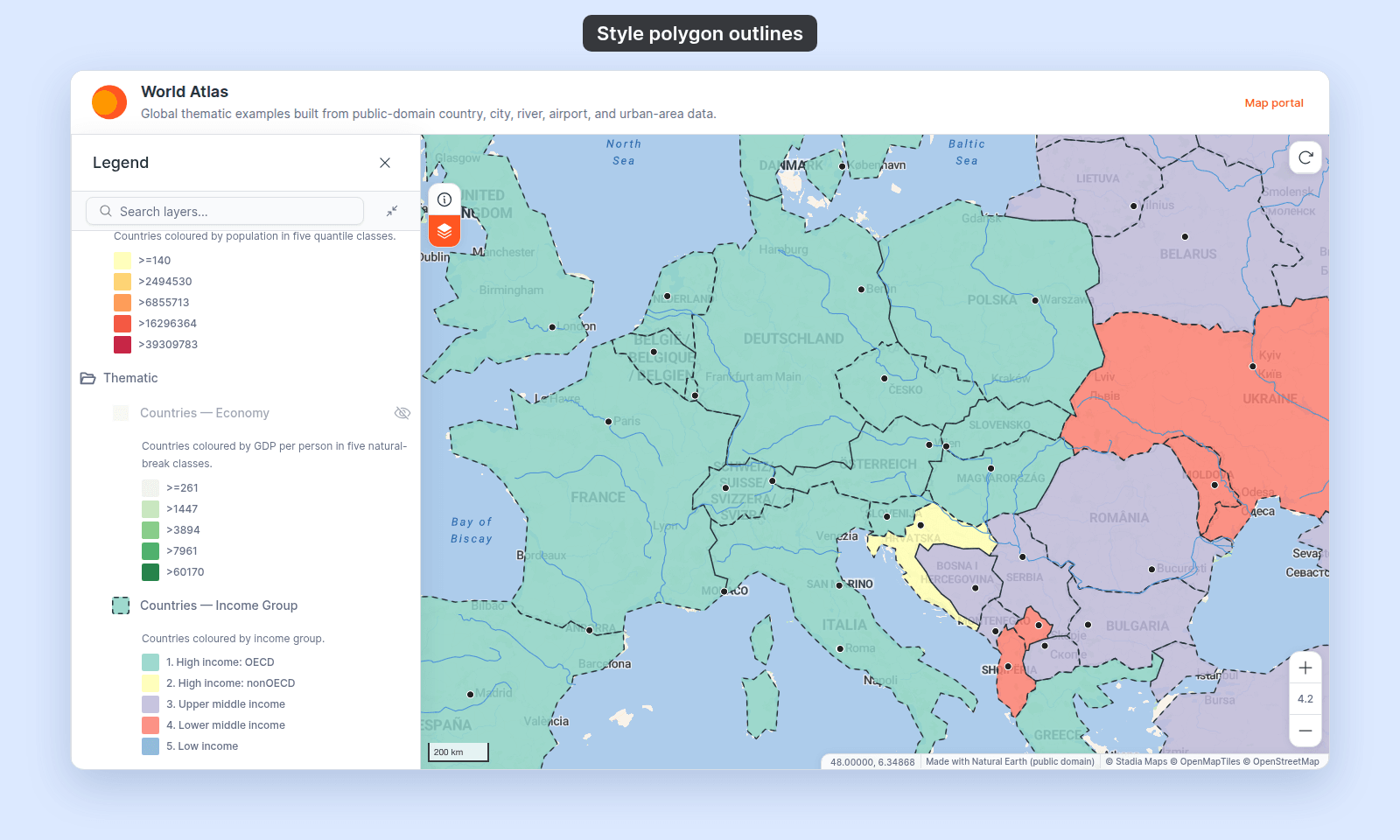Collapse all layers with the arrows icon
The image size is (1400, 840).
[392, 211]
